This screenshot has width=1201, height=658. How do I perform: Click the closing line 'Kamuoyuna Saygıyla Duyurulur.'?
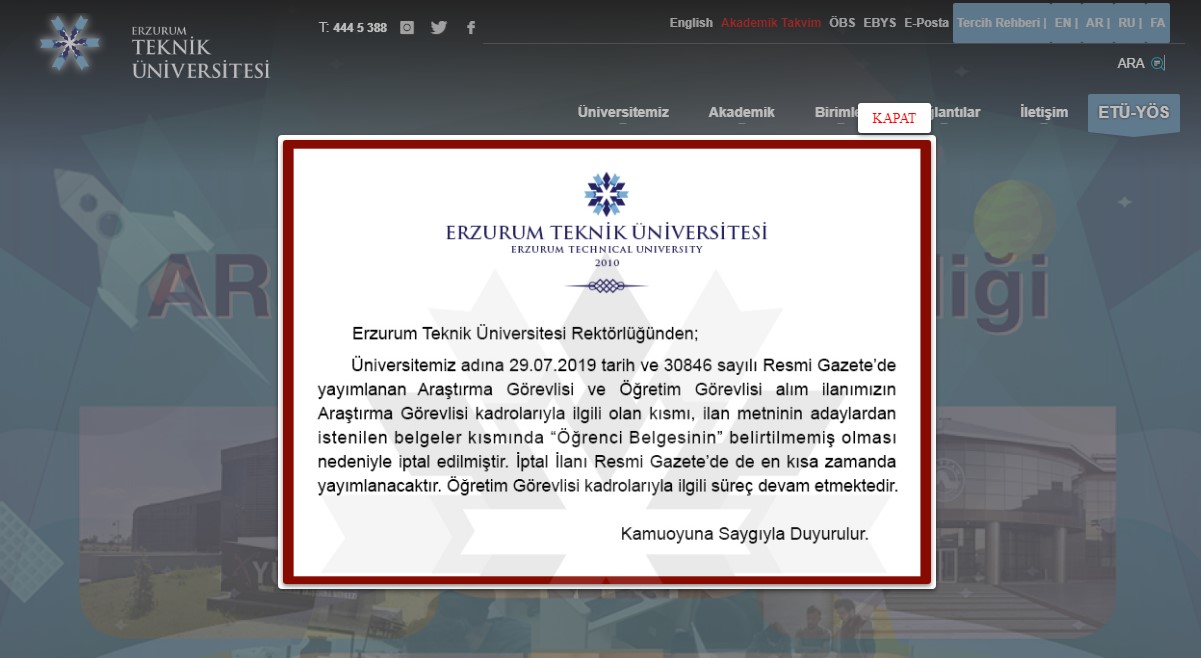click(x=745, y=534)
